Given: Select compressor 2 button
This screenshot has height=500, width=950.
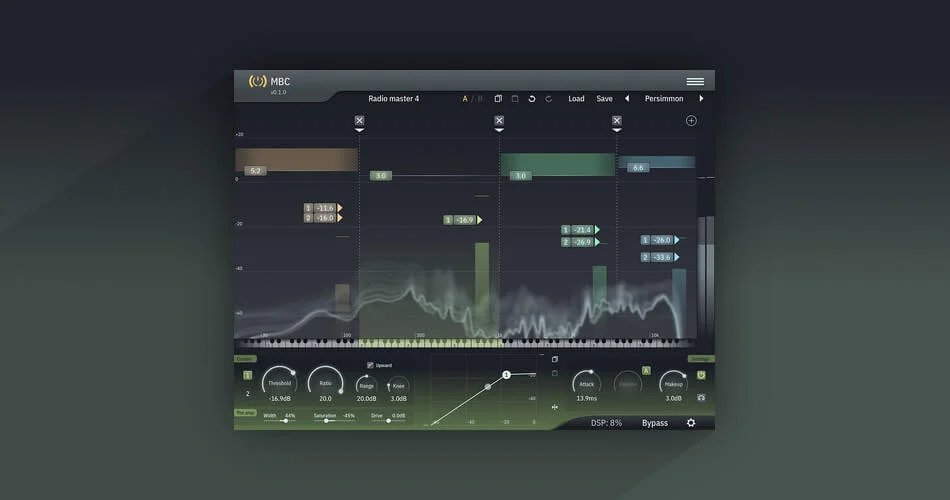Looking at the screenshot, I should (247, 393).
